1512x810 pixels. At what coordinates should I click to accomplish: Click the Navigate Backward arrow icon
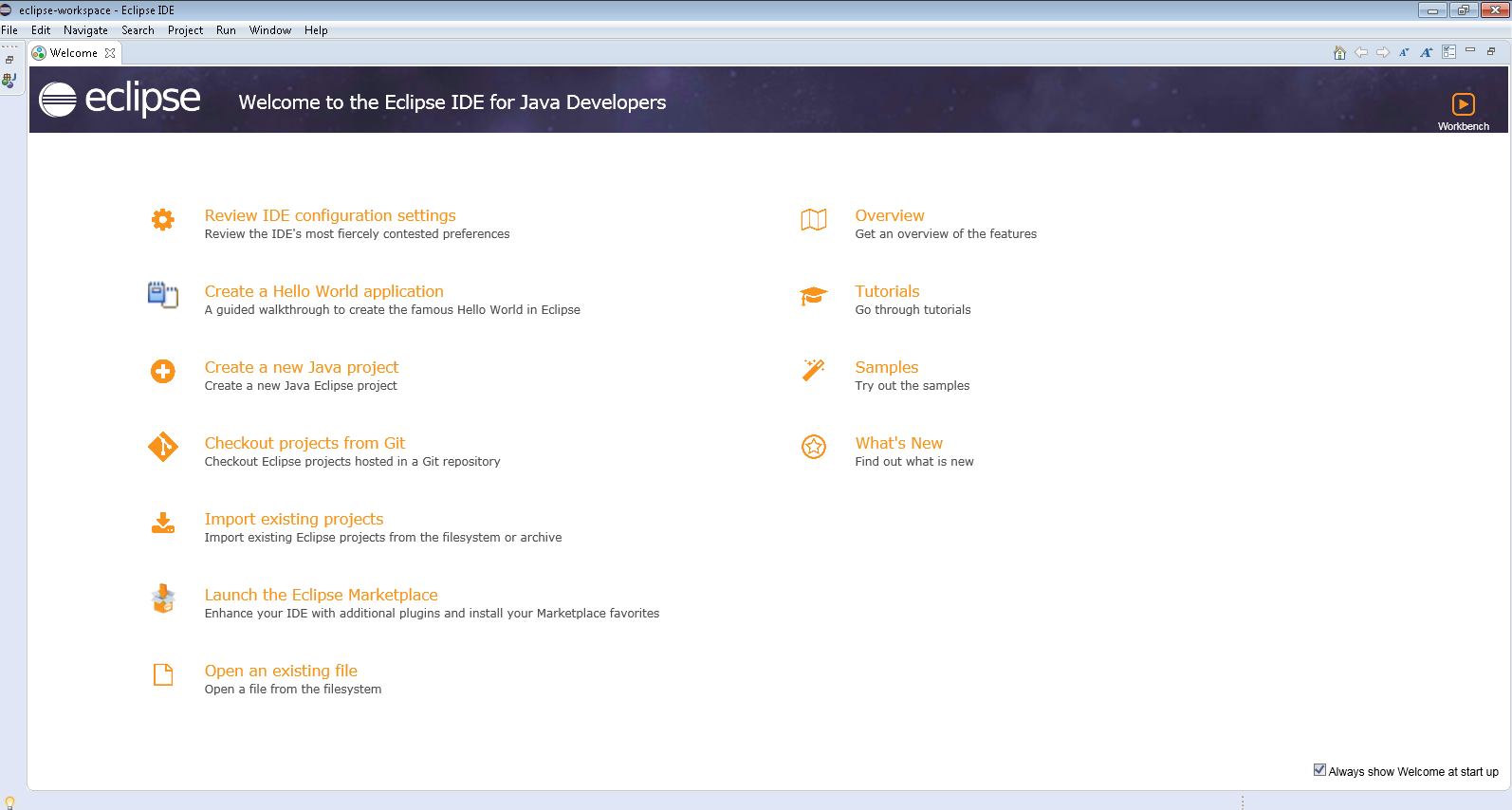click(1361, 53)
